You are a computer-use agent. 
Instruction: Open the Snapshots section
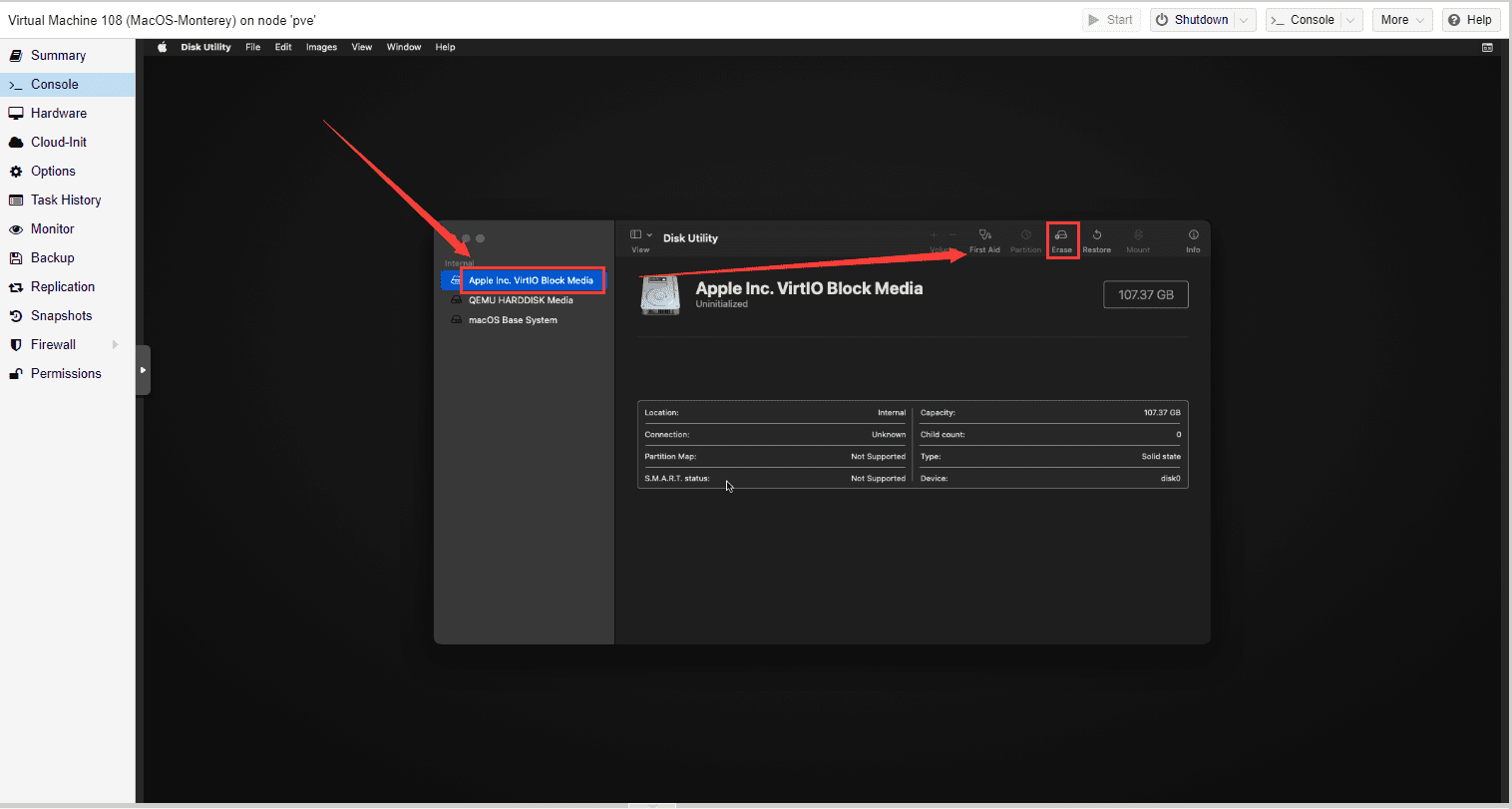(x=67, y=315)
